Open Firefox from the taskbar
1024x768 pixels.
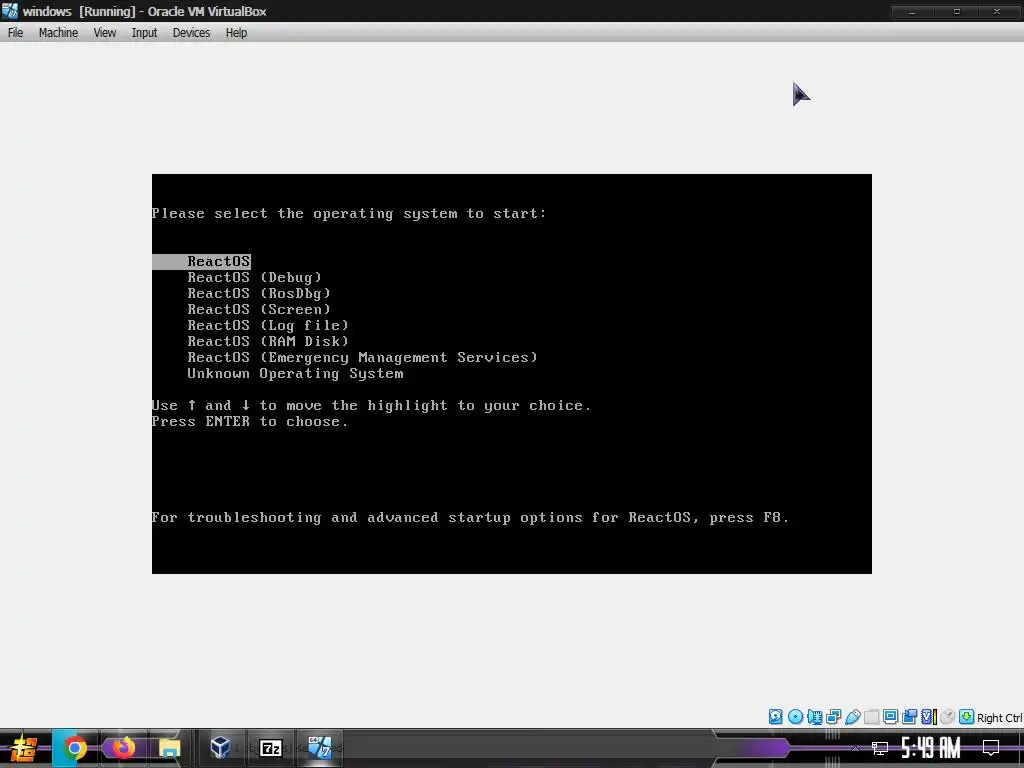coord(122,748)
